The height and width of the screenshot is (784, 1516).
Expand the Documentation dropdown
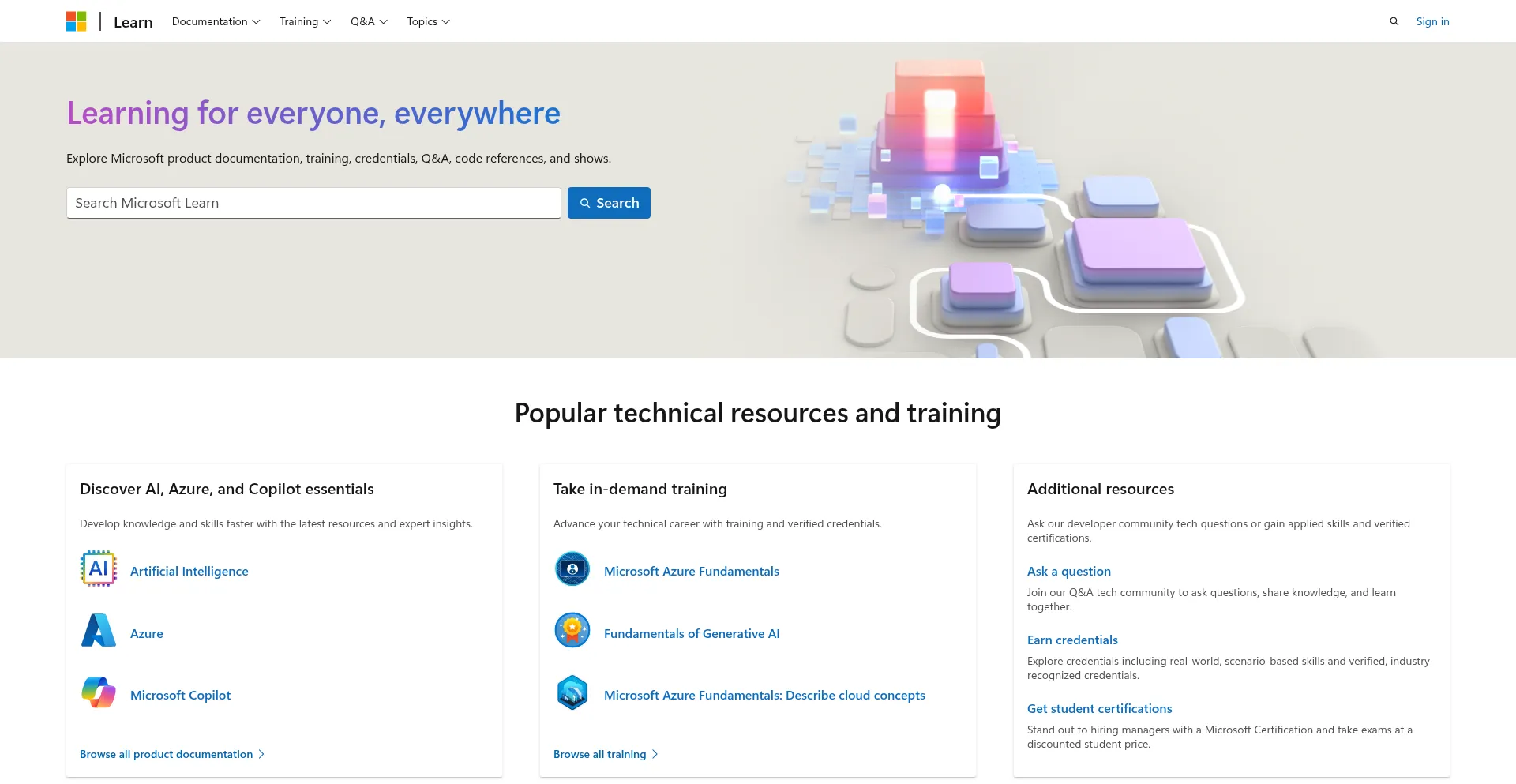[216, 21]
